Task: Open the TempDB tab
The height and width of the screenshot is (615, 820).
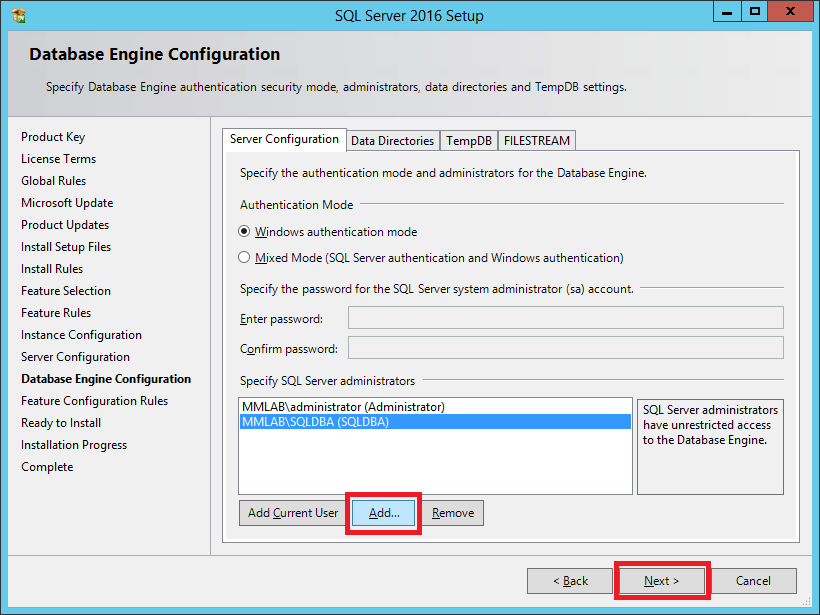Action: (469, 141)
